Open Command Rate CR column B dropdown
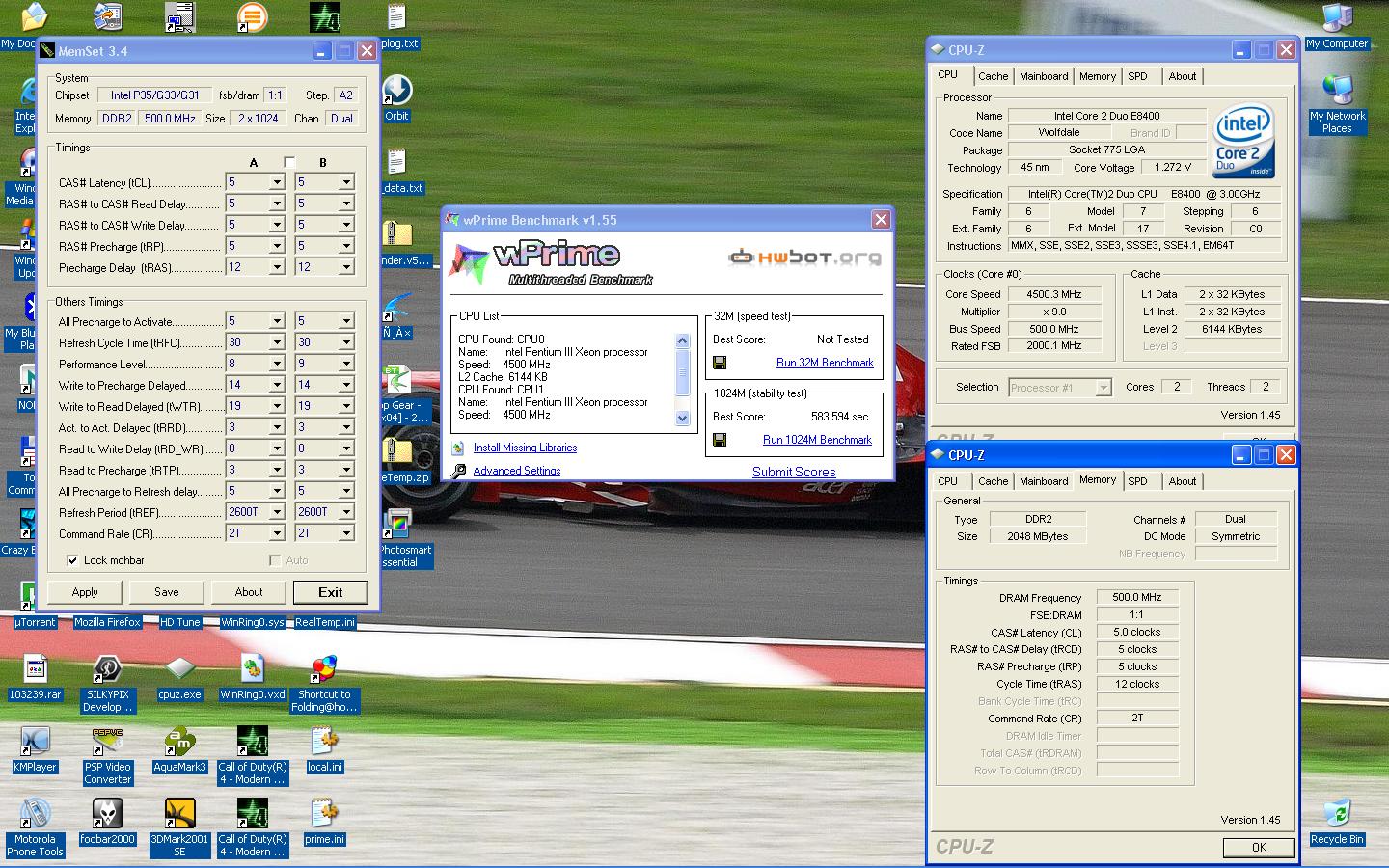Image resolution: width=1389 pixels, height=868 pixels. click(x=346, y=533)
